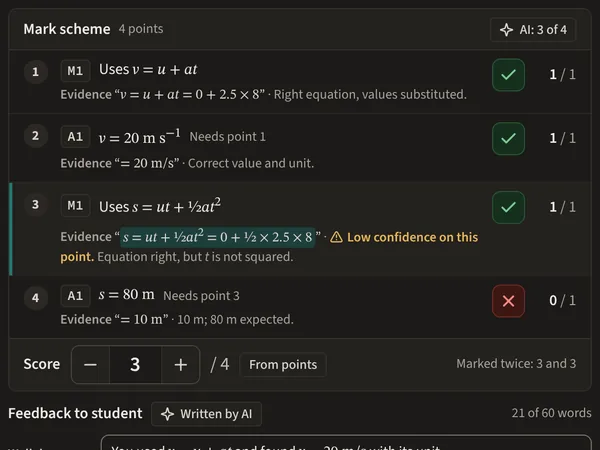600x450 pixels.
Task: Click the sparkle icon in the AI score badge
Action: [x=506, y=30]
